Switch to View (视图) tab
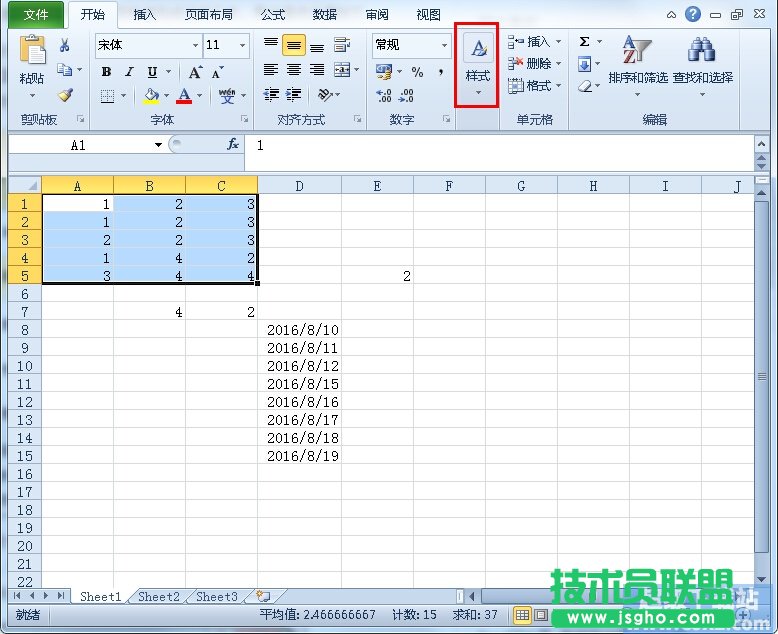778x634 pixels. pyautogui.click(x=429, y=15)
